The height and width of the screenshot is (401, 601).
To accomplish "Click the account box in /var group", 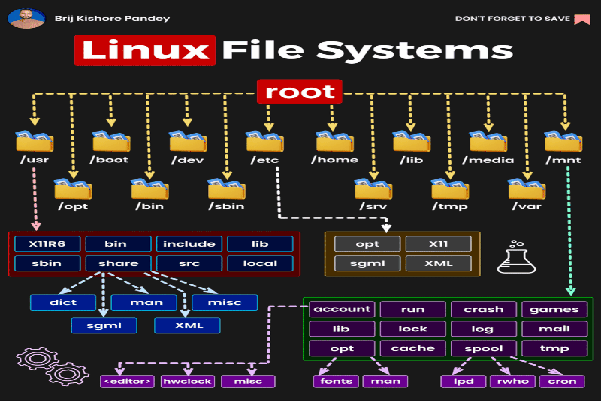I will (x=341, y=309).
